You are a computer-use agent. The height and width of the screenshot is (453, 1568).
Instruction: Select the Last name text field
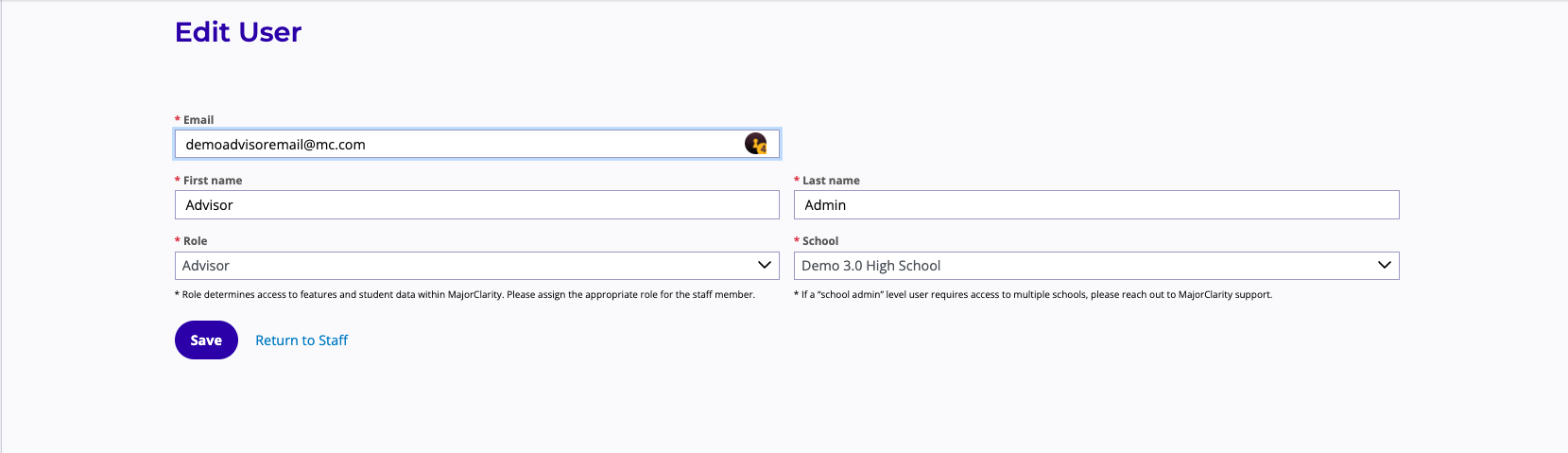1095,205
